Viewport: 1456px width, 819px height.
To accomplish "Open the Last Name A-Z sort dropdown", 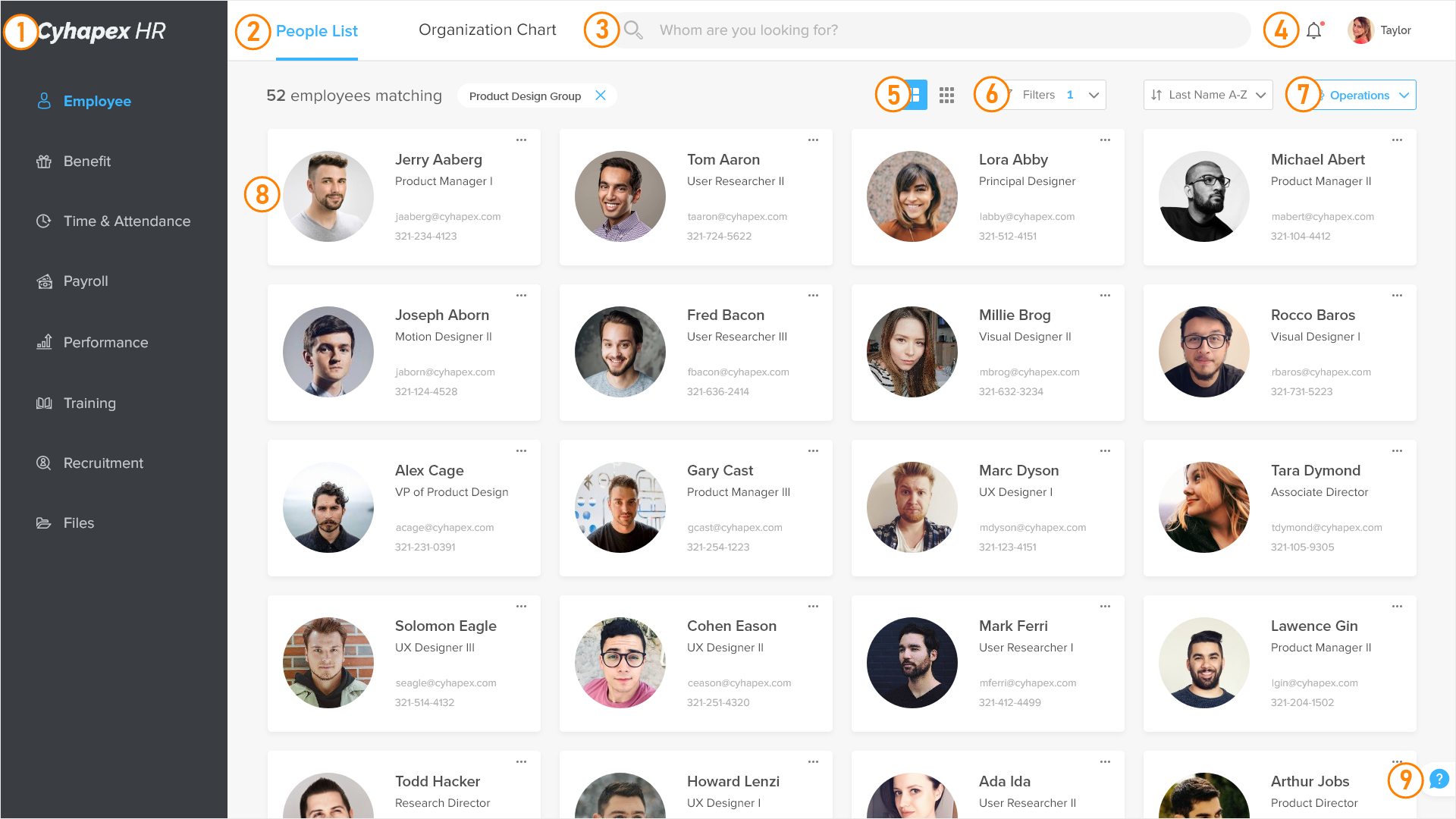I will tap(1208, 95).
